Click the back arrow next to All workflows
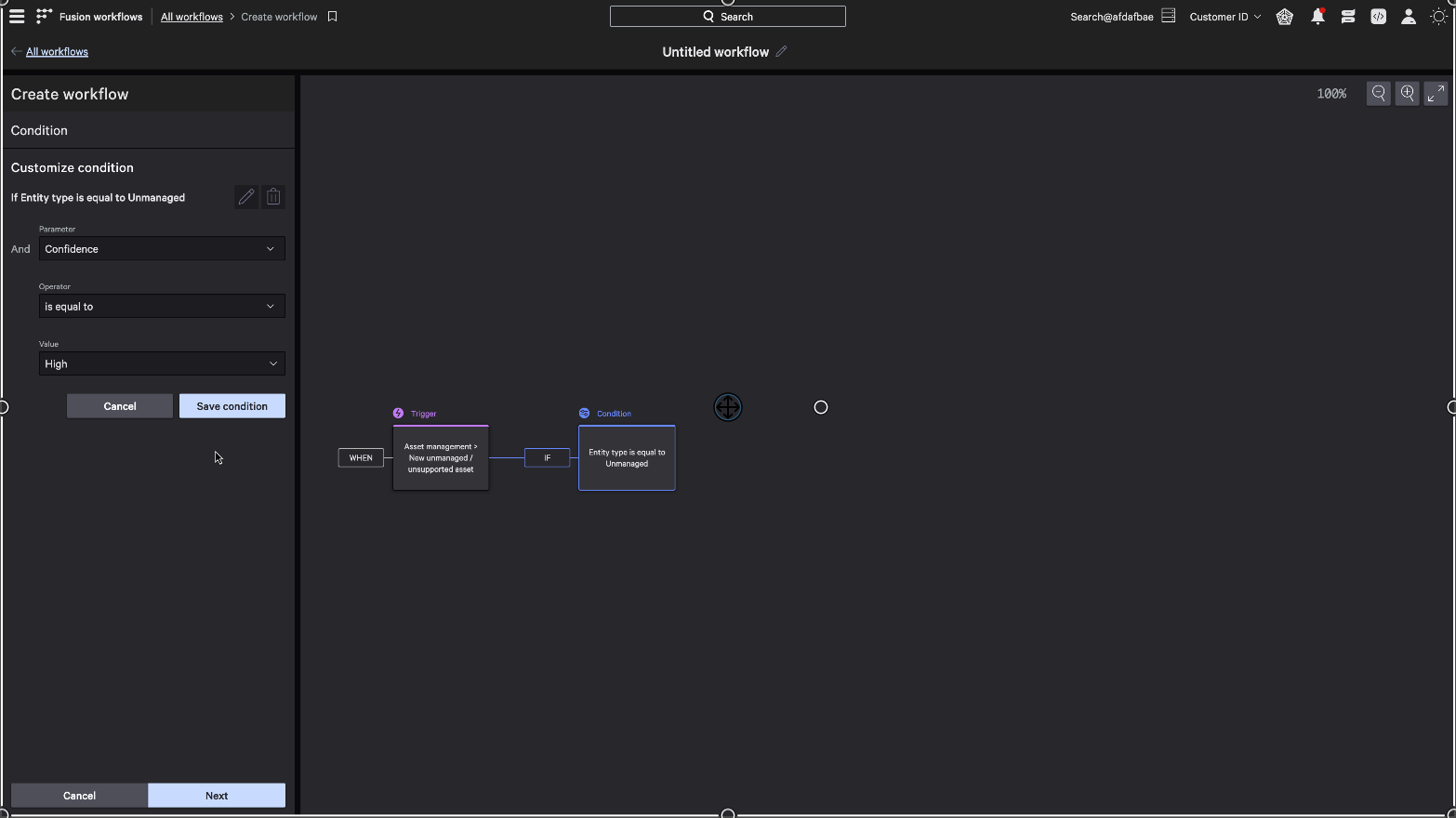This screenshot has height=818, width=1456. tap(16, 52)
